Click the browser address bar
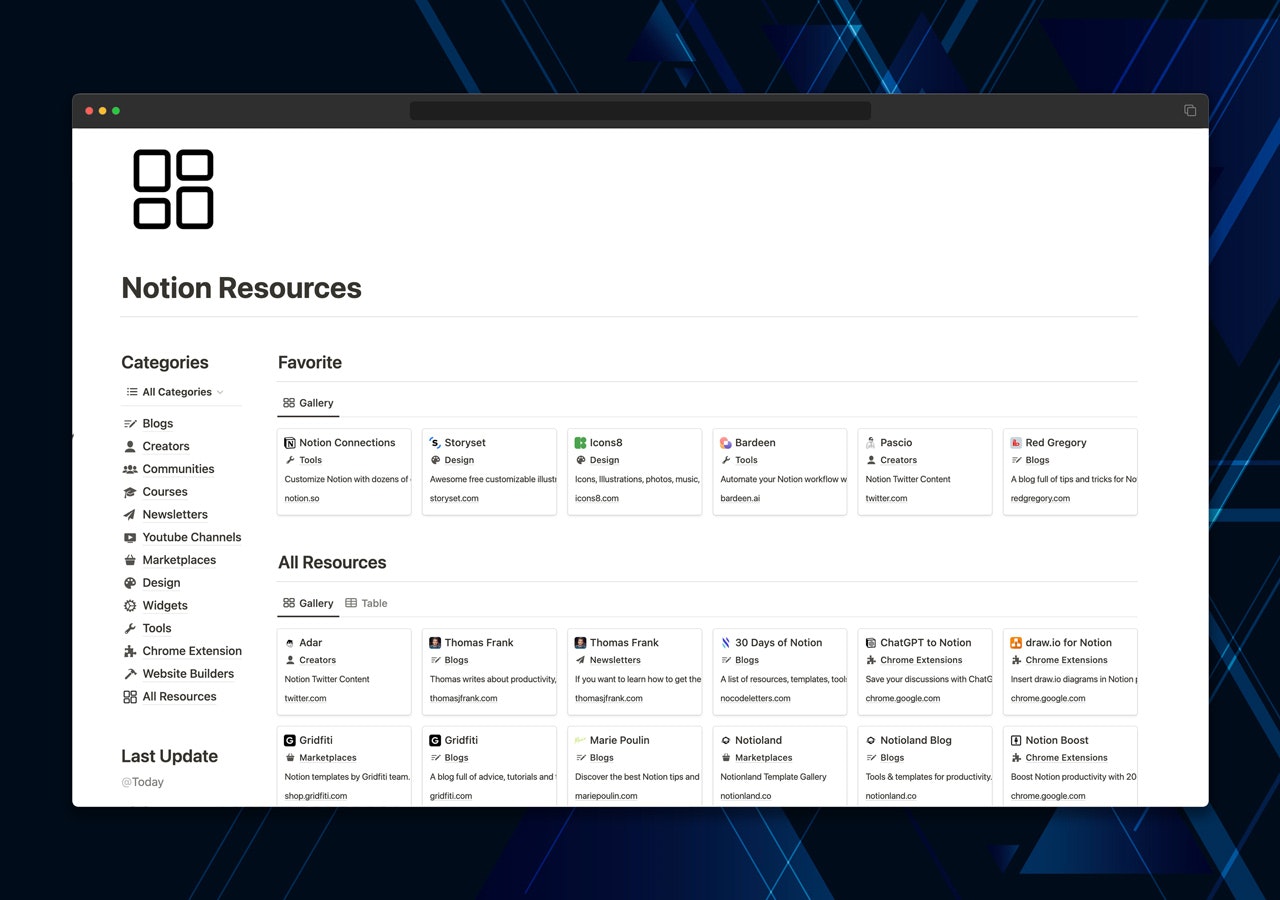The height and width of the screenshot is (900, 1280). point(640,111)
